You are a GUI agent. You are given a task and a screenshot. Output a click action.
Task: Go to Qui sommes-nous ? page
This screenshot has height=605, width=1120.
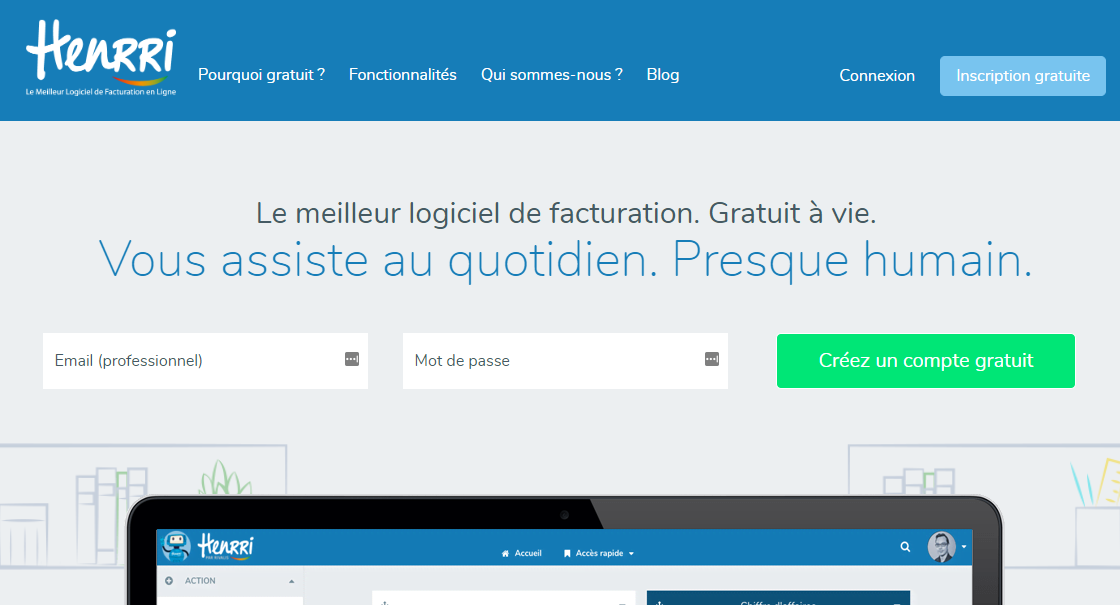[x=551, y=74]
